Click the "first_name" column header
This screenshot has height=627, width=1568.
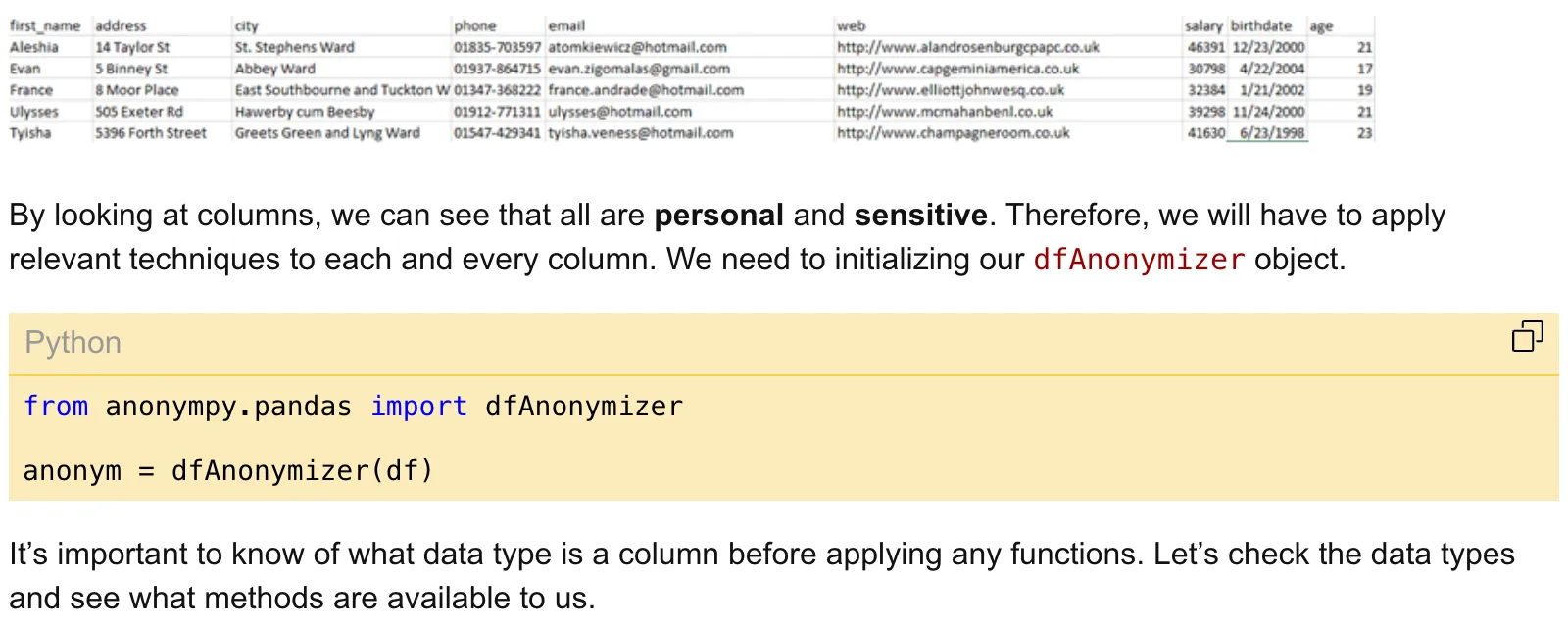click(x=45, y=25)
